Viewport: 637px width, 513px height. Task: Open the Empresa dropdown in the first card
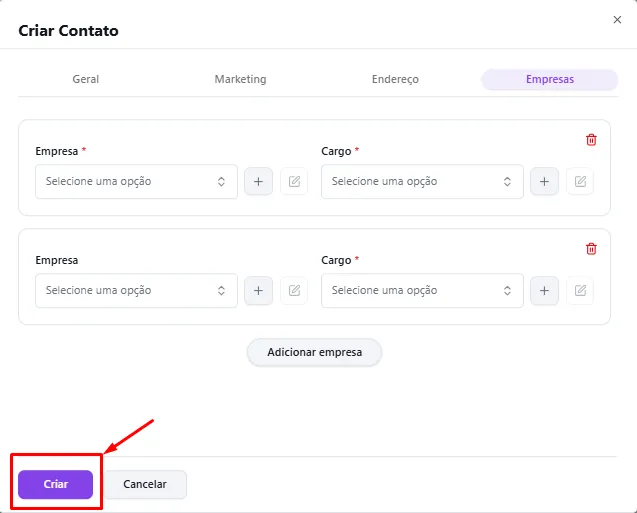[x=136, y=182]
